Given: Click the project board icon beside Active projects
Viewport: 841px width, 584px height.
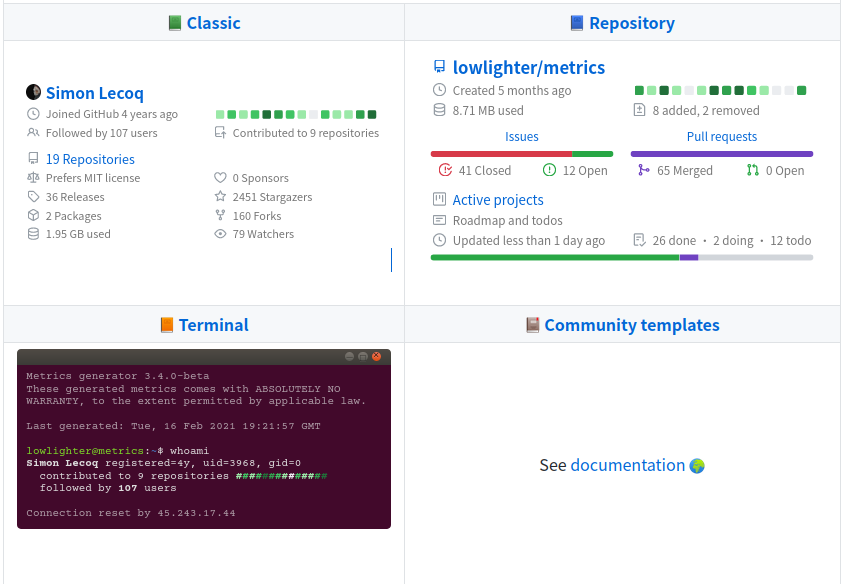Looking at the screenshot, I should point(439,199).
